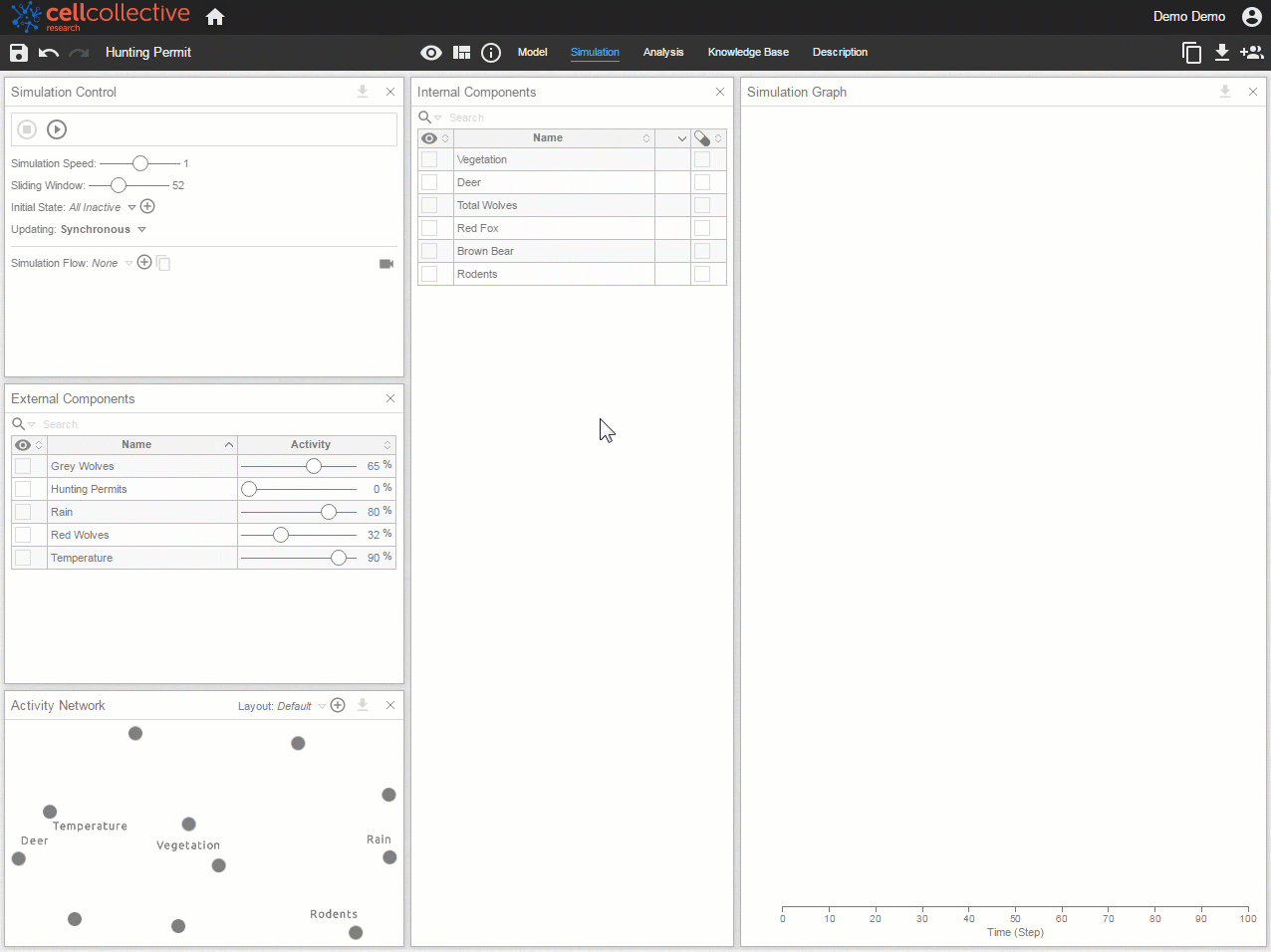This screenshot has height=952, width=1271.
Task: Open the Knowledge Base tab
Action: pyautogui.click(x=748, y=52)
